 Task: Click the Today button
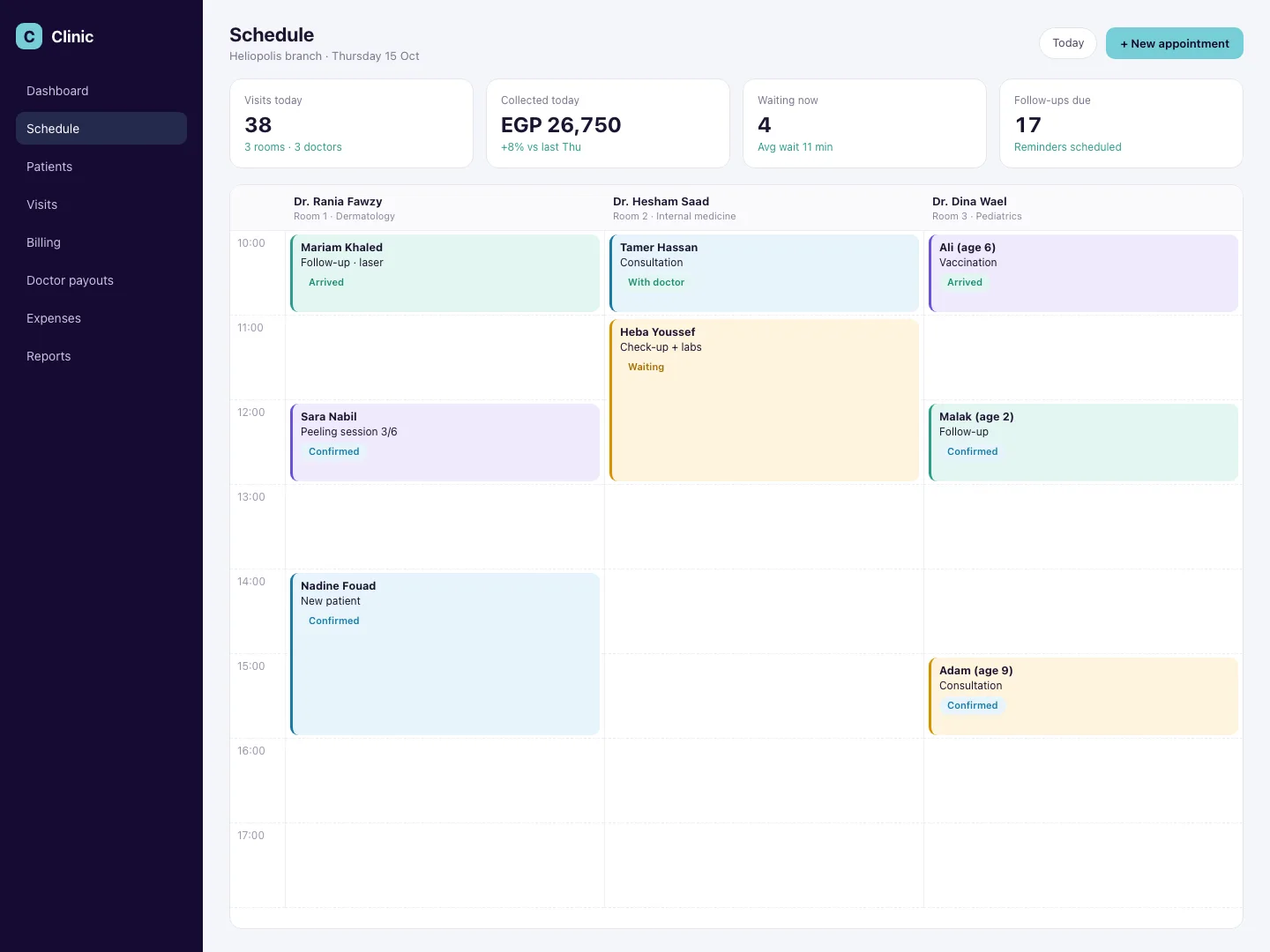(x=1068, y=43)
